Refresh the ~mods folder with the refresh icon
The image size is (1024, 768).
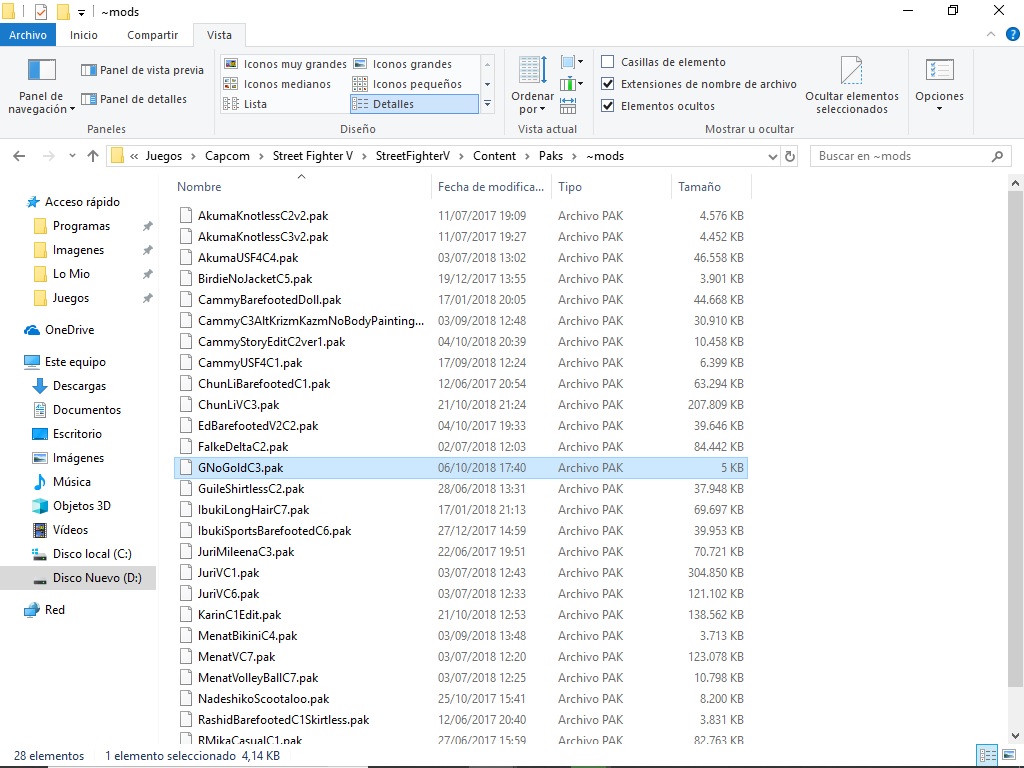791,155
